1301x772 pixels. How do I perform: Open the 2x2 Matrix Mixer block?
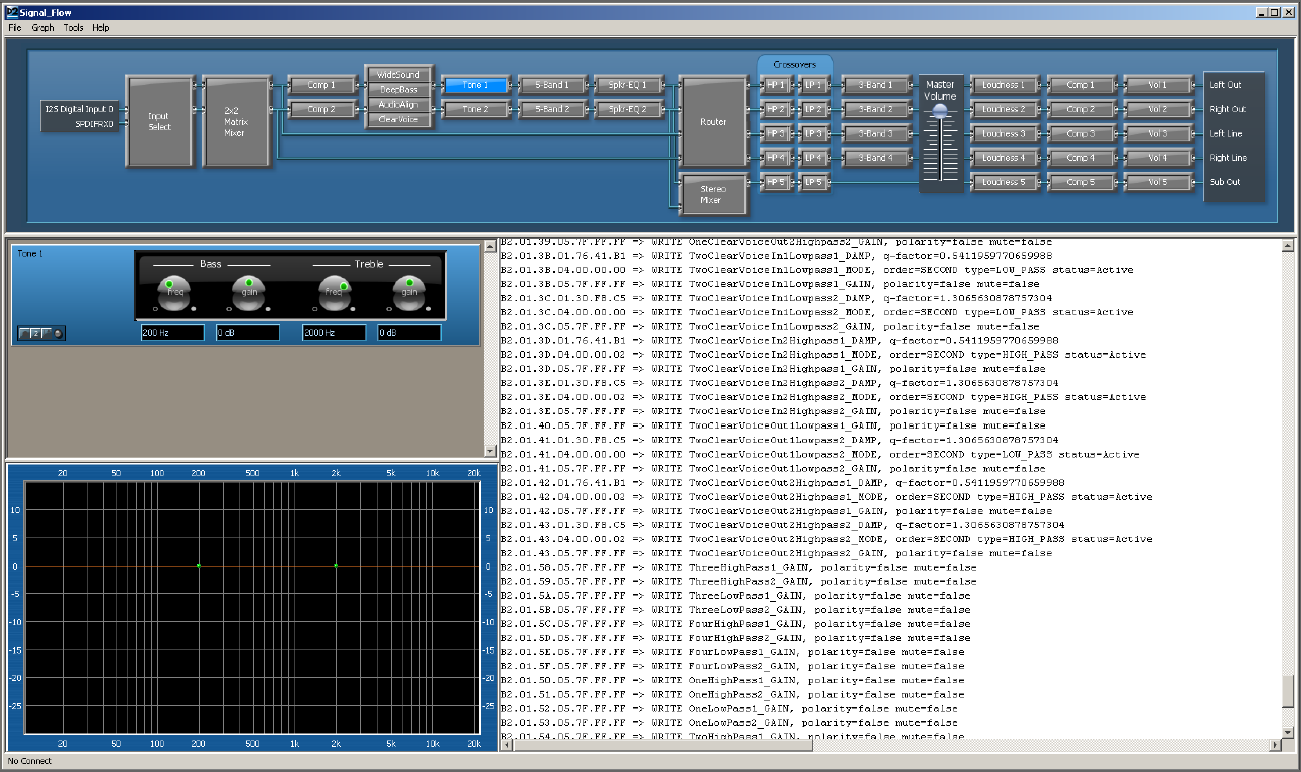(x=236, y=121)
